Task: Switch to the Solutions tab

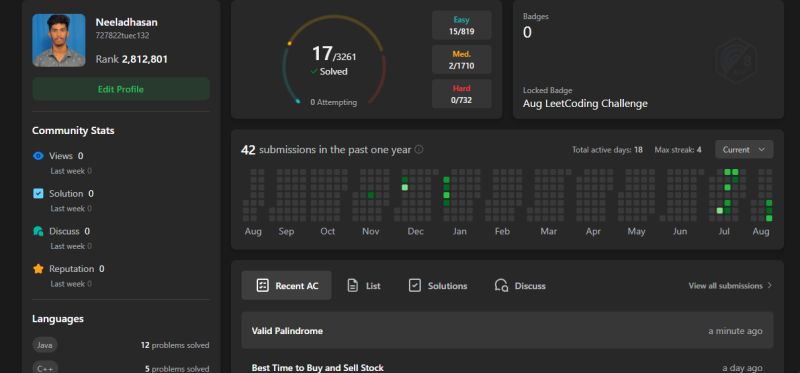Action: [438, 286]
